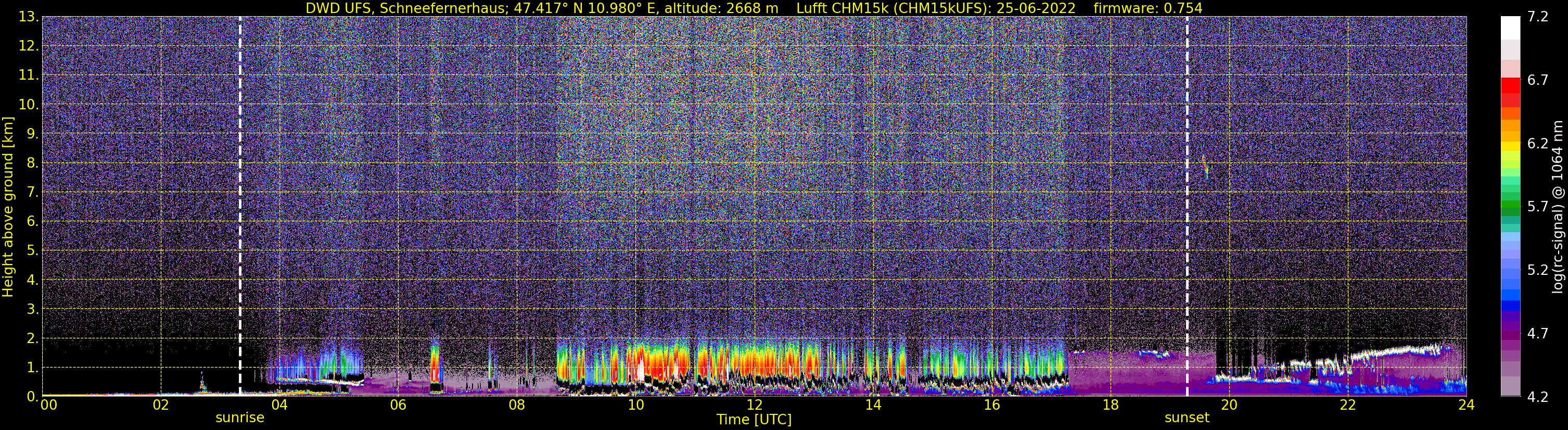Click the small isolated streak near 8 km after sunset
Screen dimensions: 1568x430
click(1205, 166)
